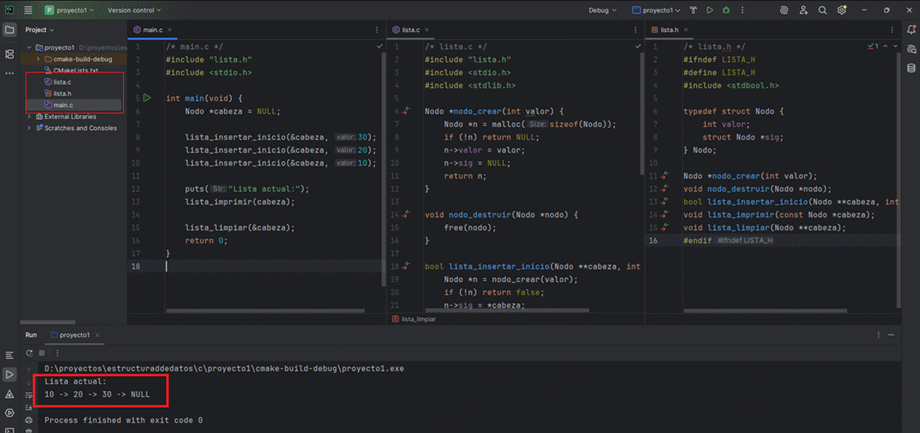Open the Debug build profile dropdown
Image resolution: width=920 pixels, height=433 pixels.
(603, 10)
